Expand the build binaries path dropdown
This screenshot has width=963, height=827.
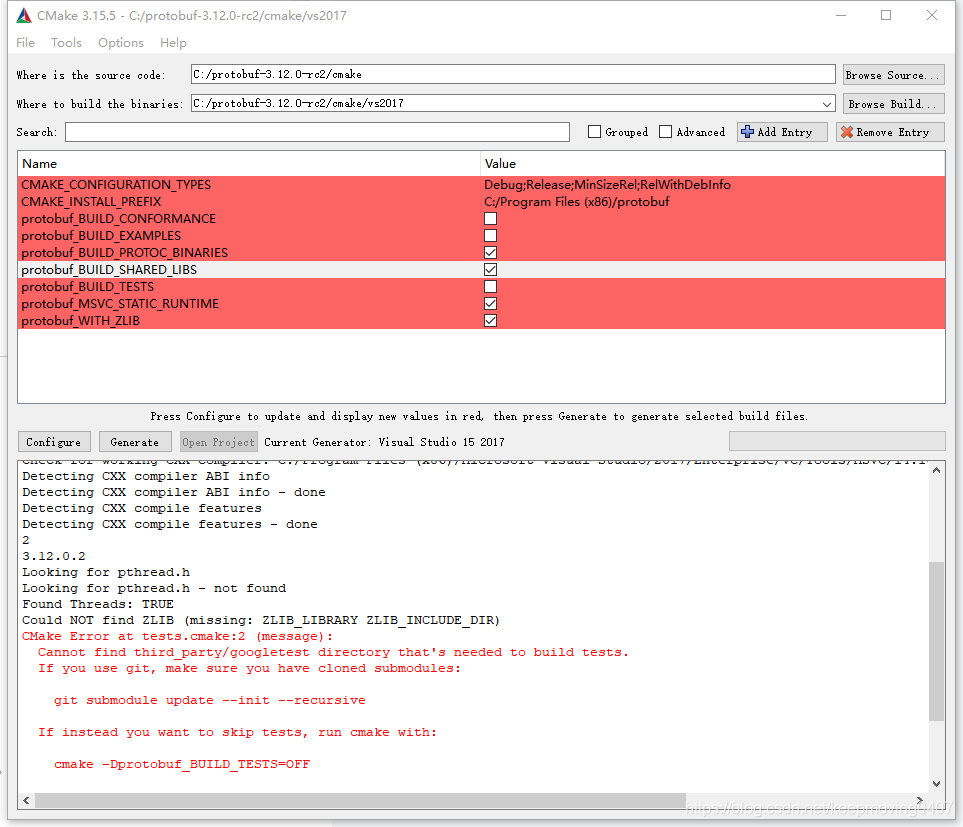827,104
